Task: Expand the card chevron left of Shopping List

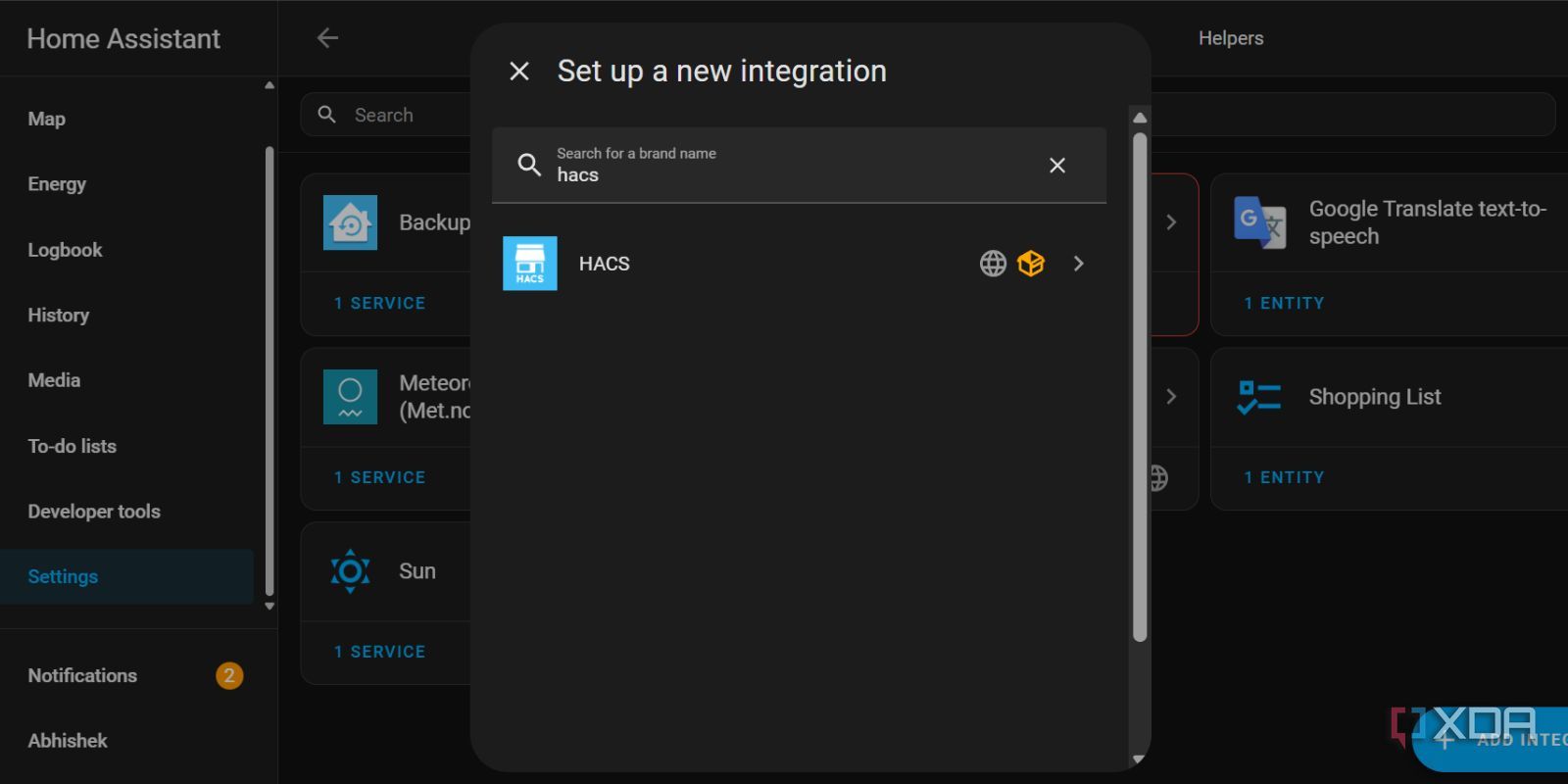Action: (1171, 397)
